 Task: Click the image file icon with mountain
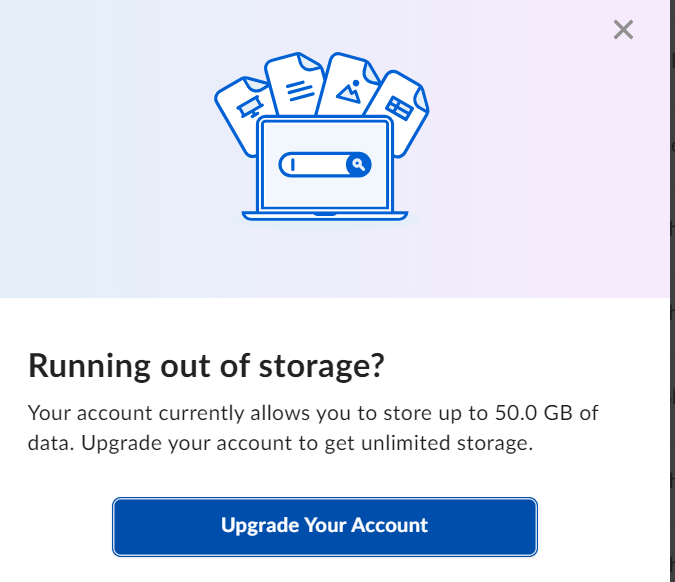click(x=347, y=85)
